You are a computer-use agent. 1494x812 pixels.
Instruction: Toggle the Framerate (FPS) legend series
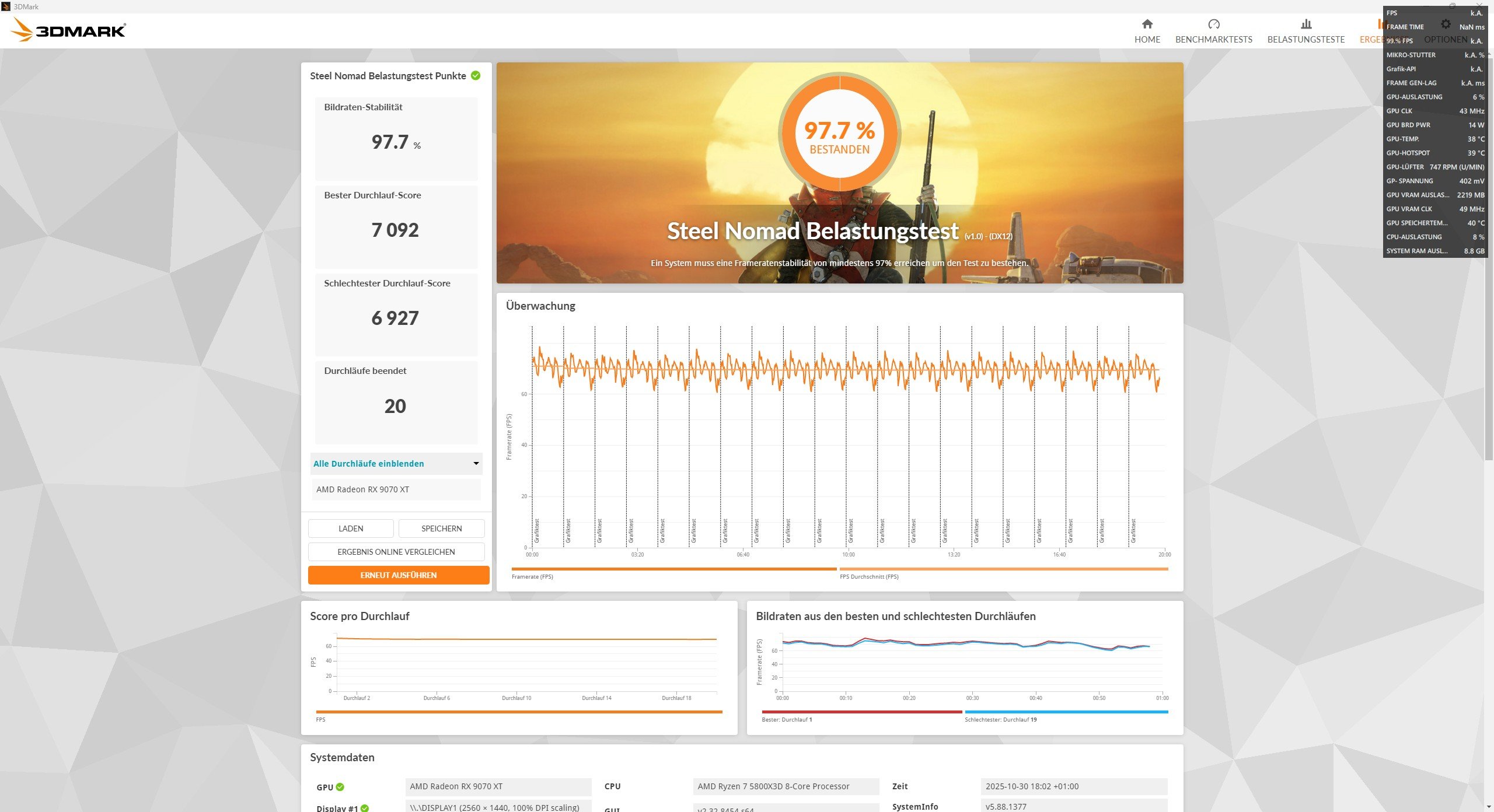click(532, 576)
